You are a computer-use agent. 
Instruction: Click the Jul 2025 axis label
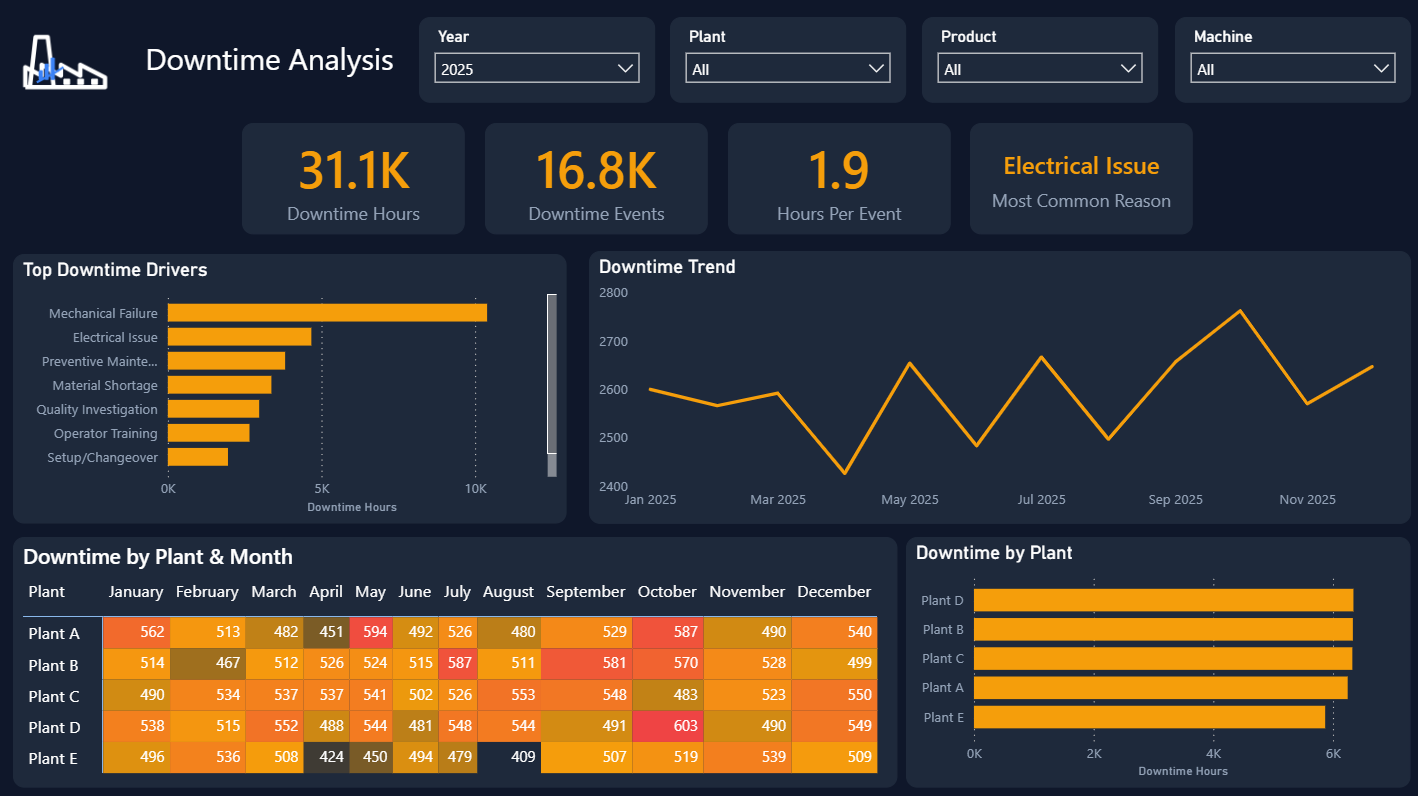tap(1042, 500)
